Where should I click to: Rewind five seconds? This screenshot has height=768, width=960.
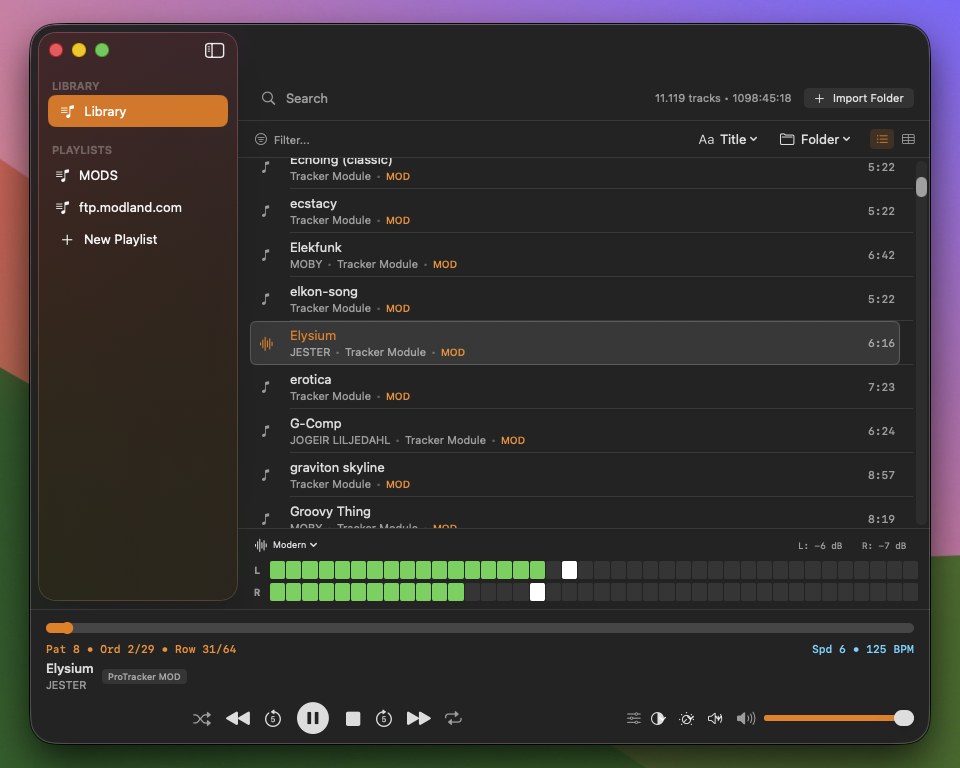[x=273, y=718]
